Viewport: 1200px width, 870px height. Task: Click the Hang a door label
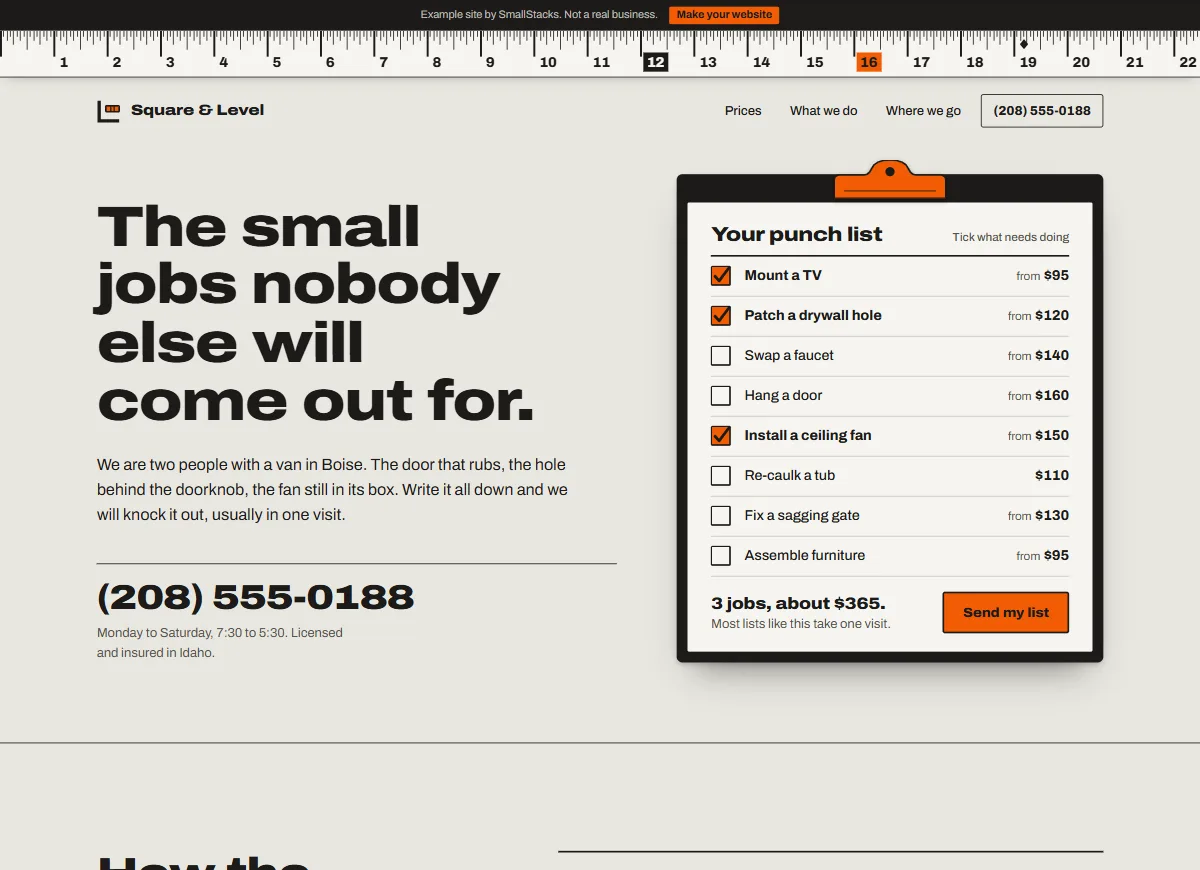click(783, 395)
